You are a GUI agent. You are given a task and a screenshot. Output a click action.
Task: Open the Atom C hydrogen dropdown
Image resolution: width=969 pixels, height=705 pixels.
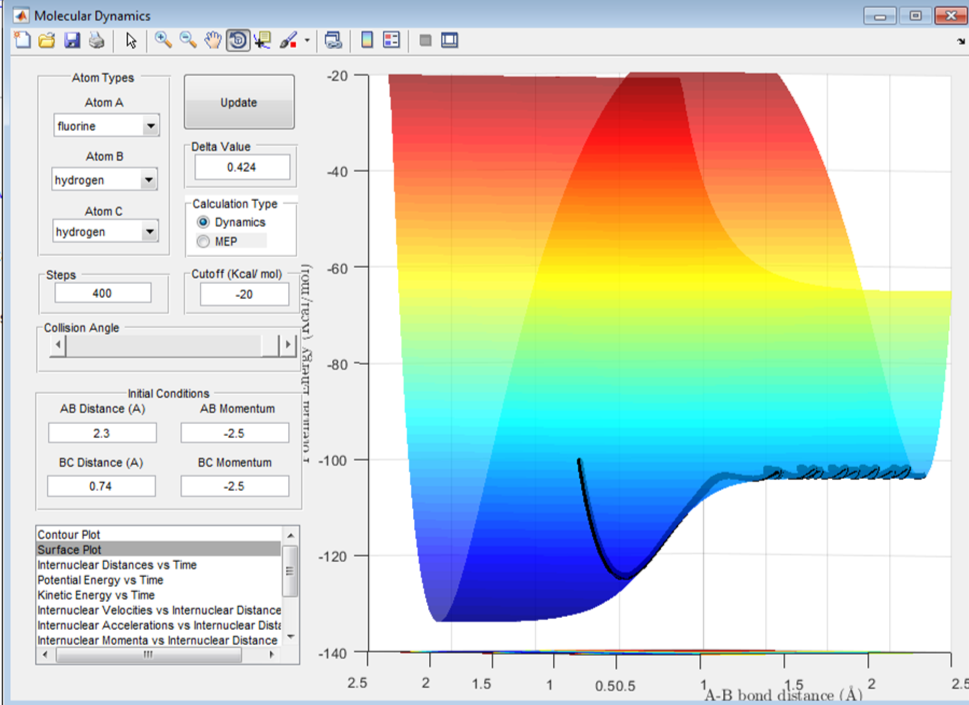point(106,232)
